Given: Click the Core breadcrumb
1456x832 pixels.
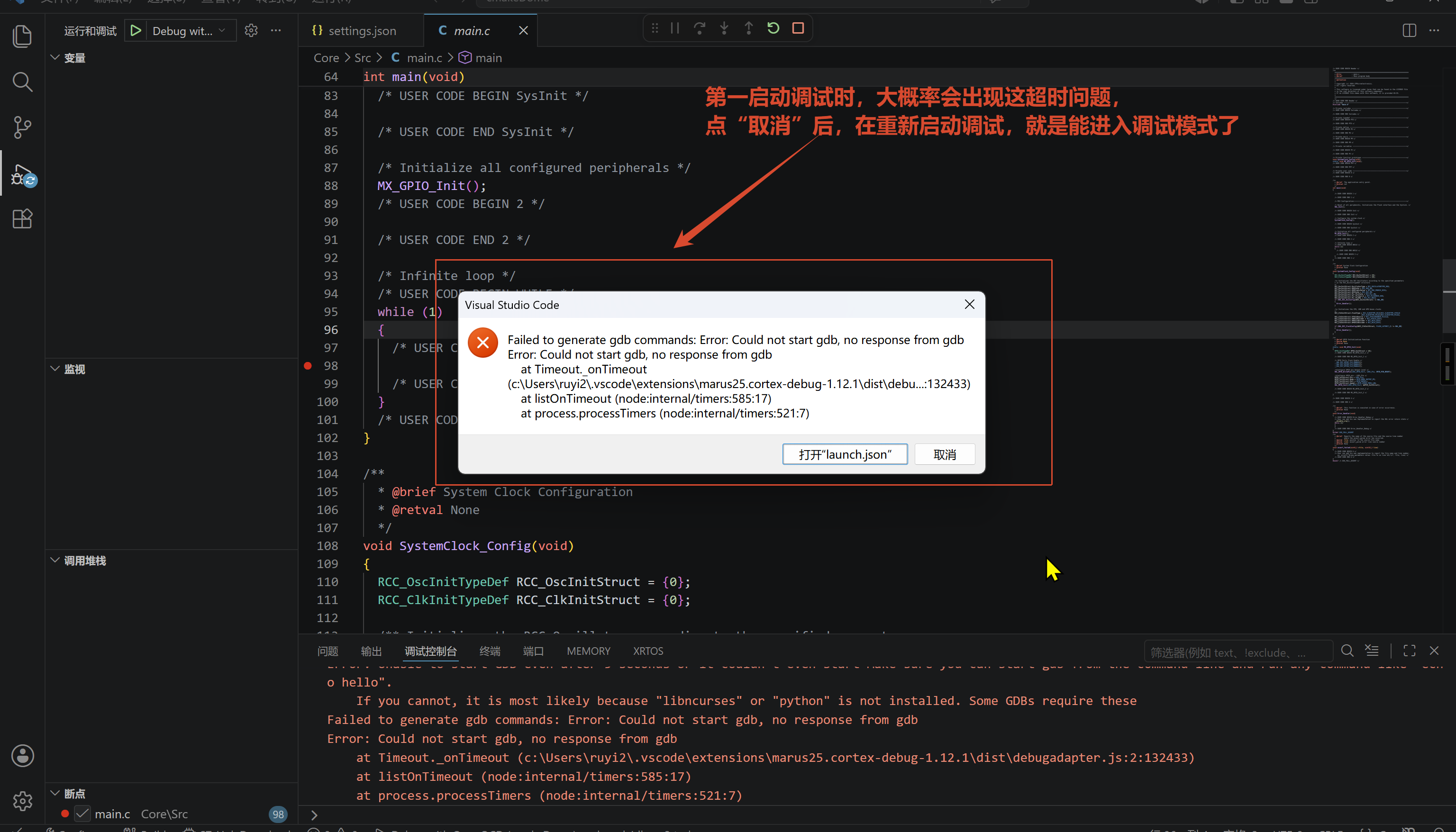Looking at the screenshot, I should 326,58.
